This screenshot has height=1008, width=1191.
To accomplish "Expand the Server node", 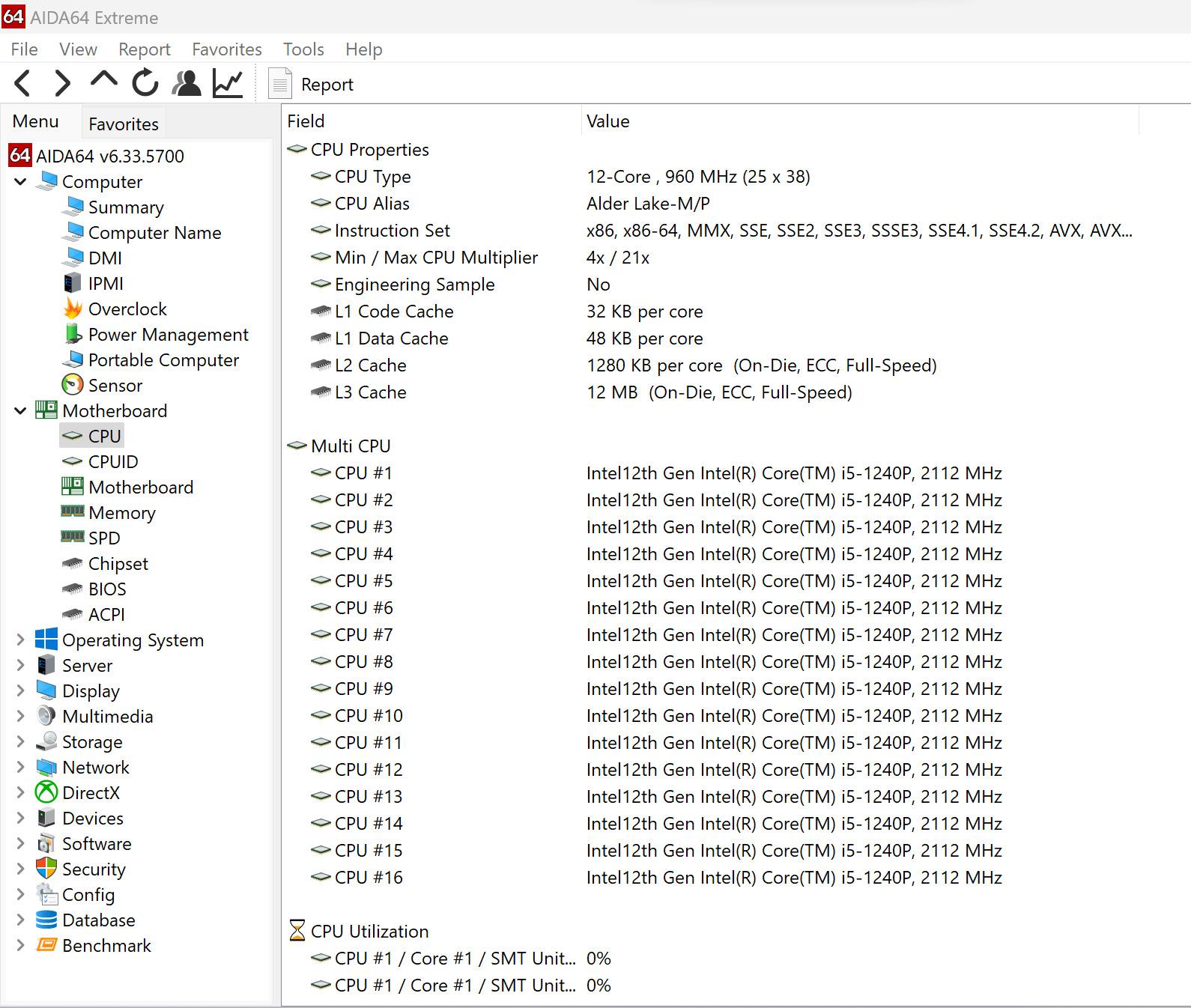I will [x=20, y=665].
